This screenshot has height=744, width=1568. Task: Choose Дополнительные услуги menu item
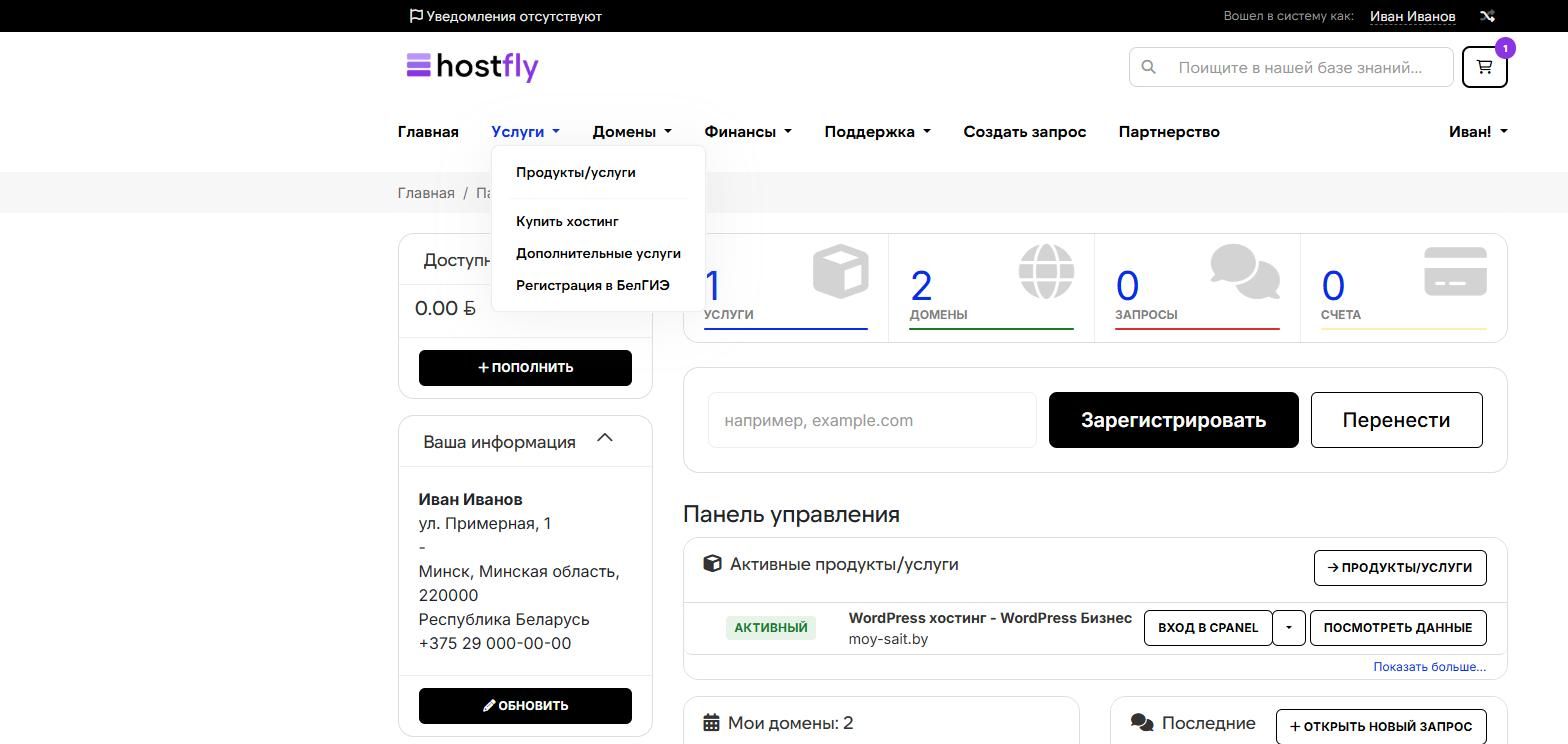pos(598,253)
